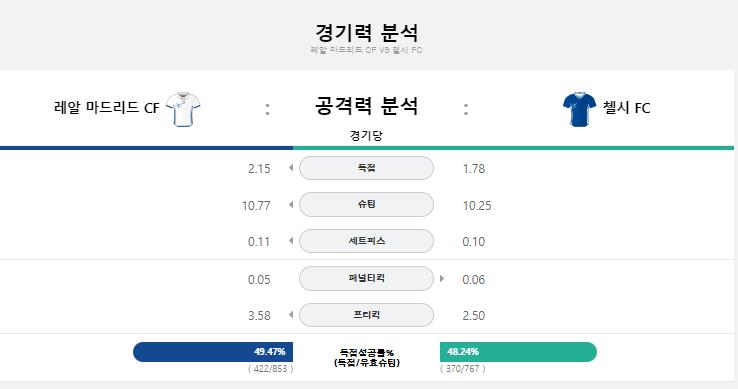The height and width of the screenshot is (389, 738).
Task: Click the left arrow beside 득점 pill
Action: (291, 168)
